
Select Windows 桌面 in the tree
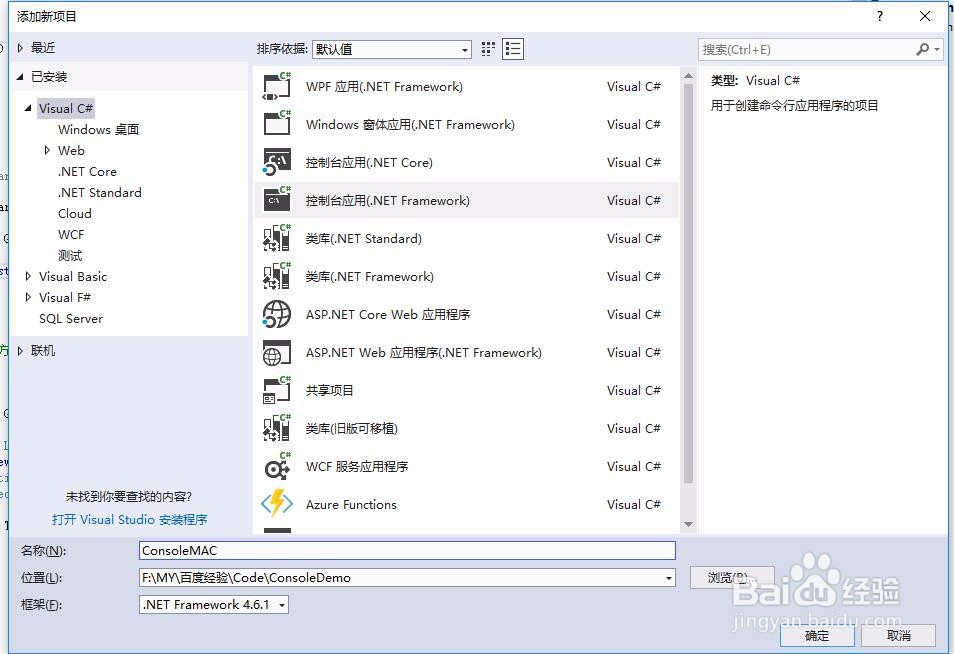point(99,130)
